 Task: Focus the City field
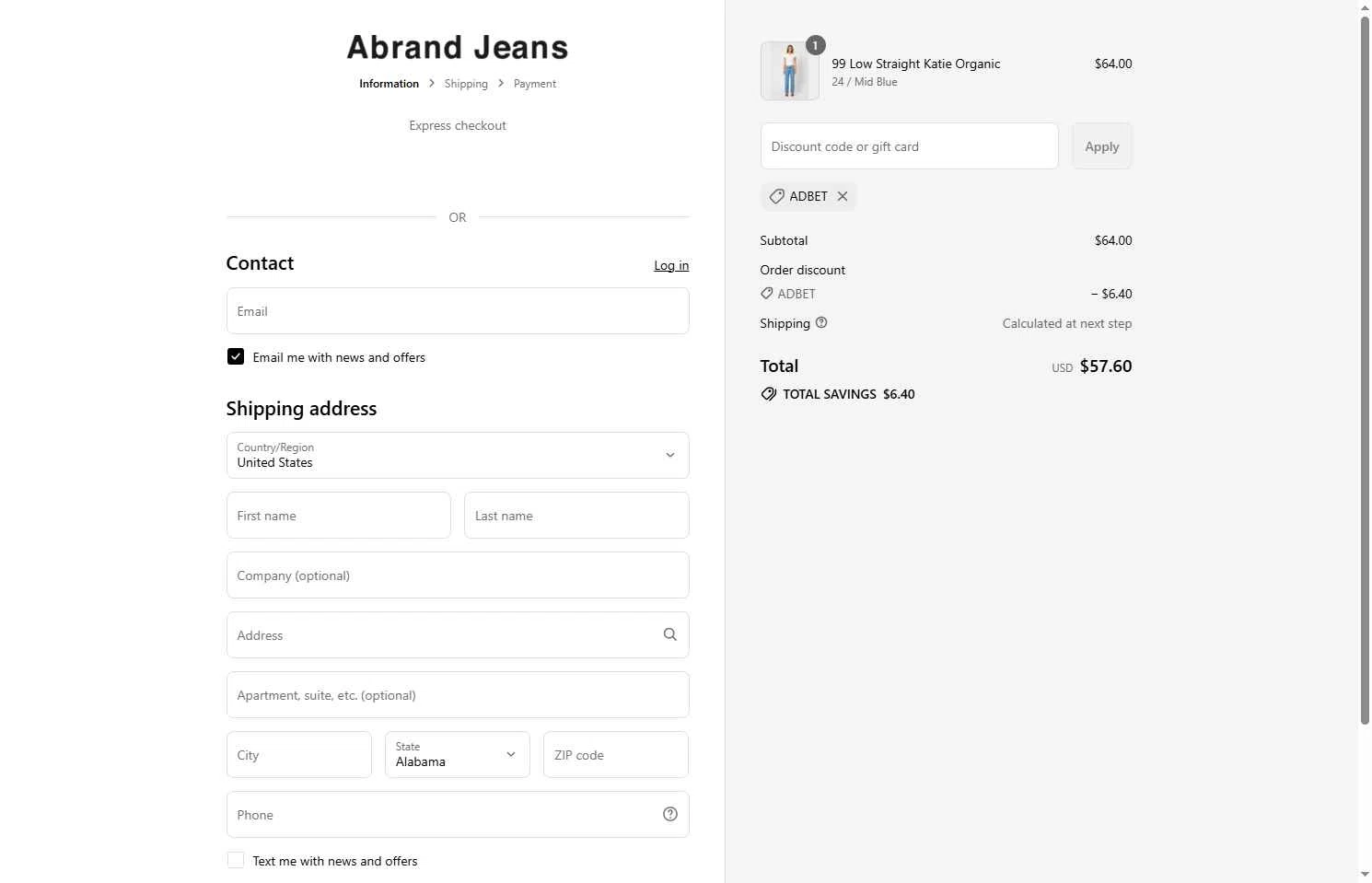pyautogui.click(x=299, y=754)
